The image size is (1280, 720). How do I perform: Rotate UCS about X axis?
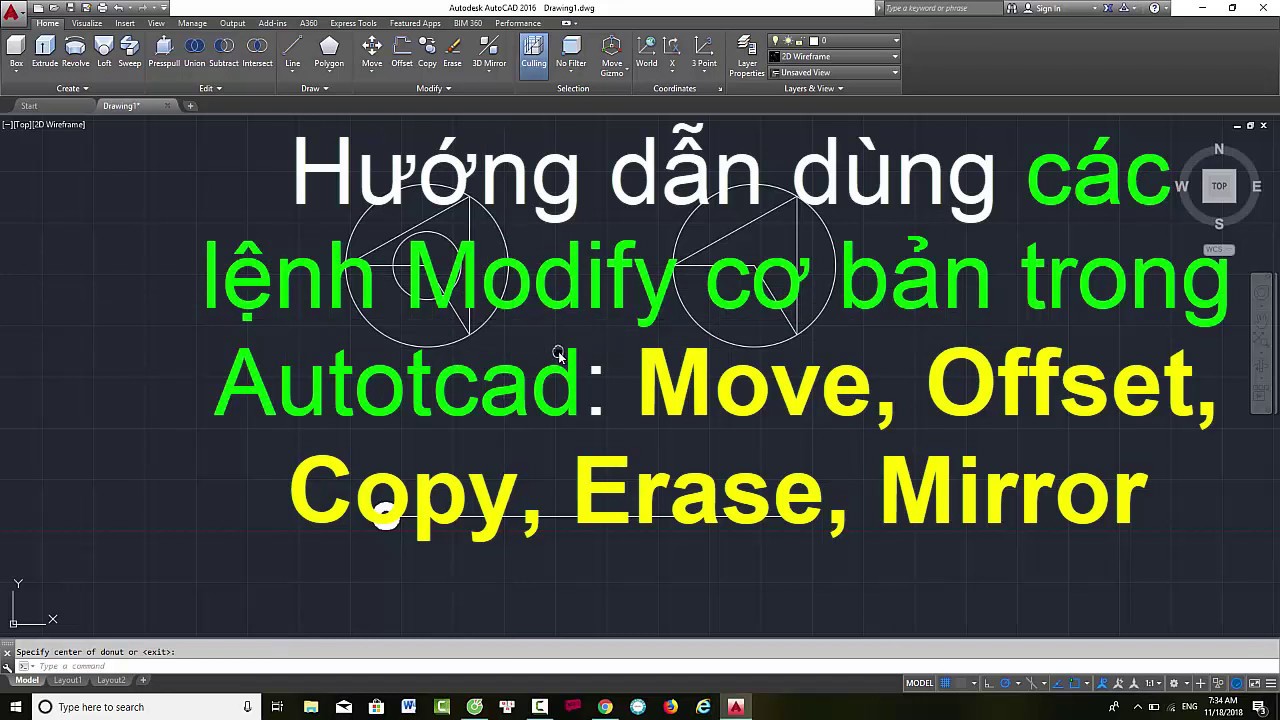coord(672,52)
